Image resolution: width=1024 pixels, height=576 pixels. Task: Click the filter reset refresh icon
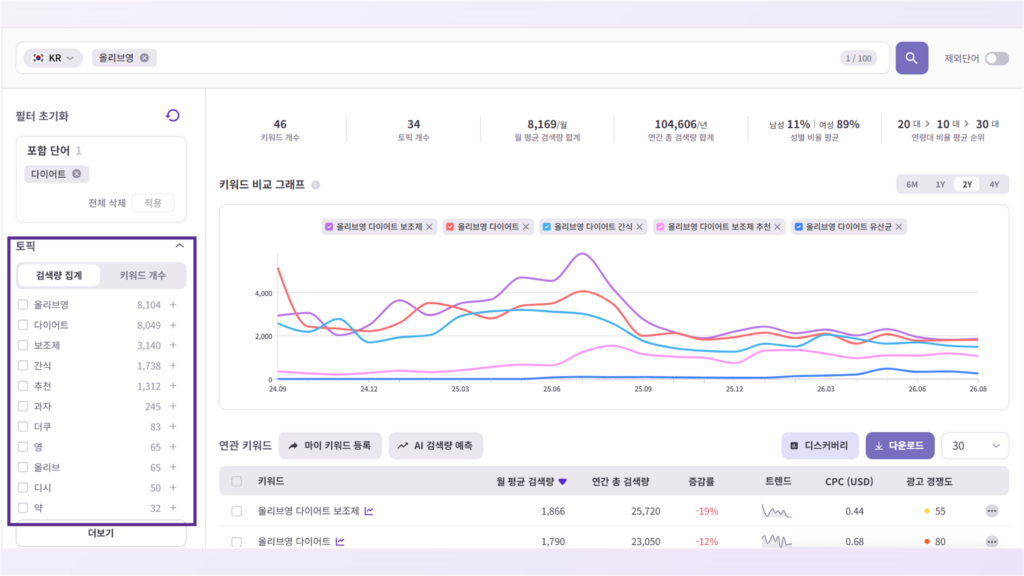click(172, 116)
